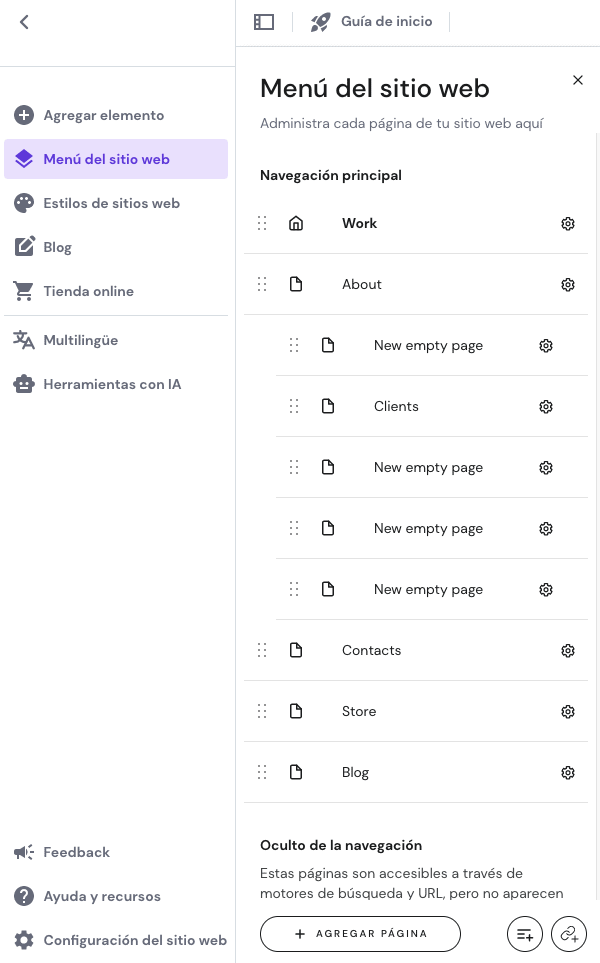Click the add dropdown list icon button

click(524, 934)
